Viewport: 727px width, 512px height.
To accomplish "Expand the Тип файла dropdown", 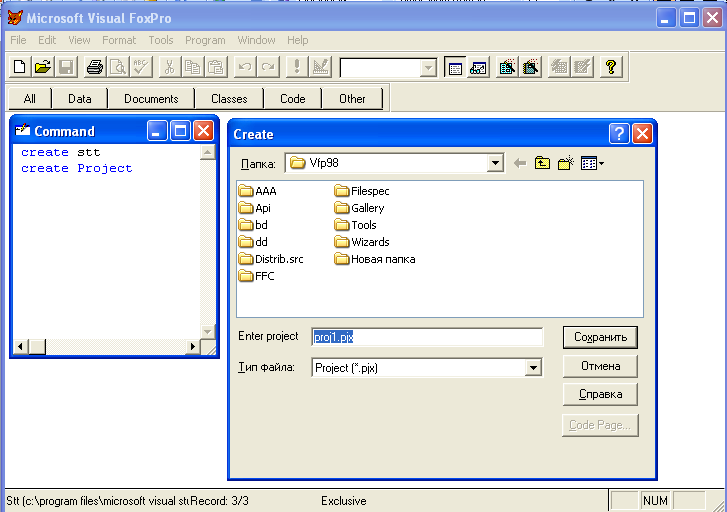I will coord(533,368).
